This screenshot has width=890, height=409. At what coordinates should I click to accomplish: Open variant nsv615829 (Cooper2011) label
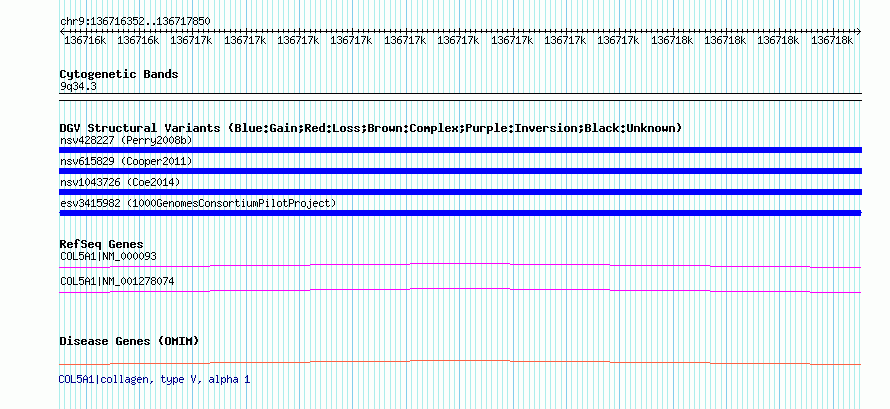[126, 162]
